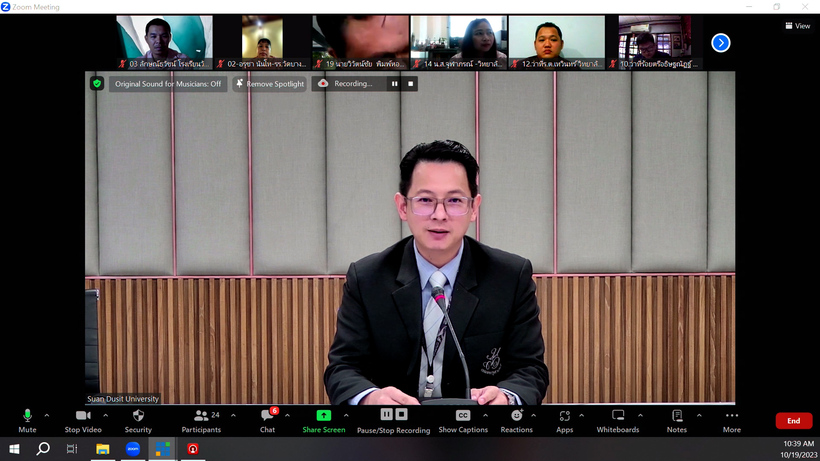Open the Reactions emoji menu
This screenshot has width=820, height=461.
click(x=516, y=419)
